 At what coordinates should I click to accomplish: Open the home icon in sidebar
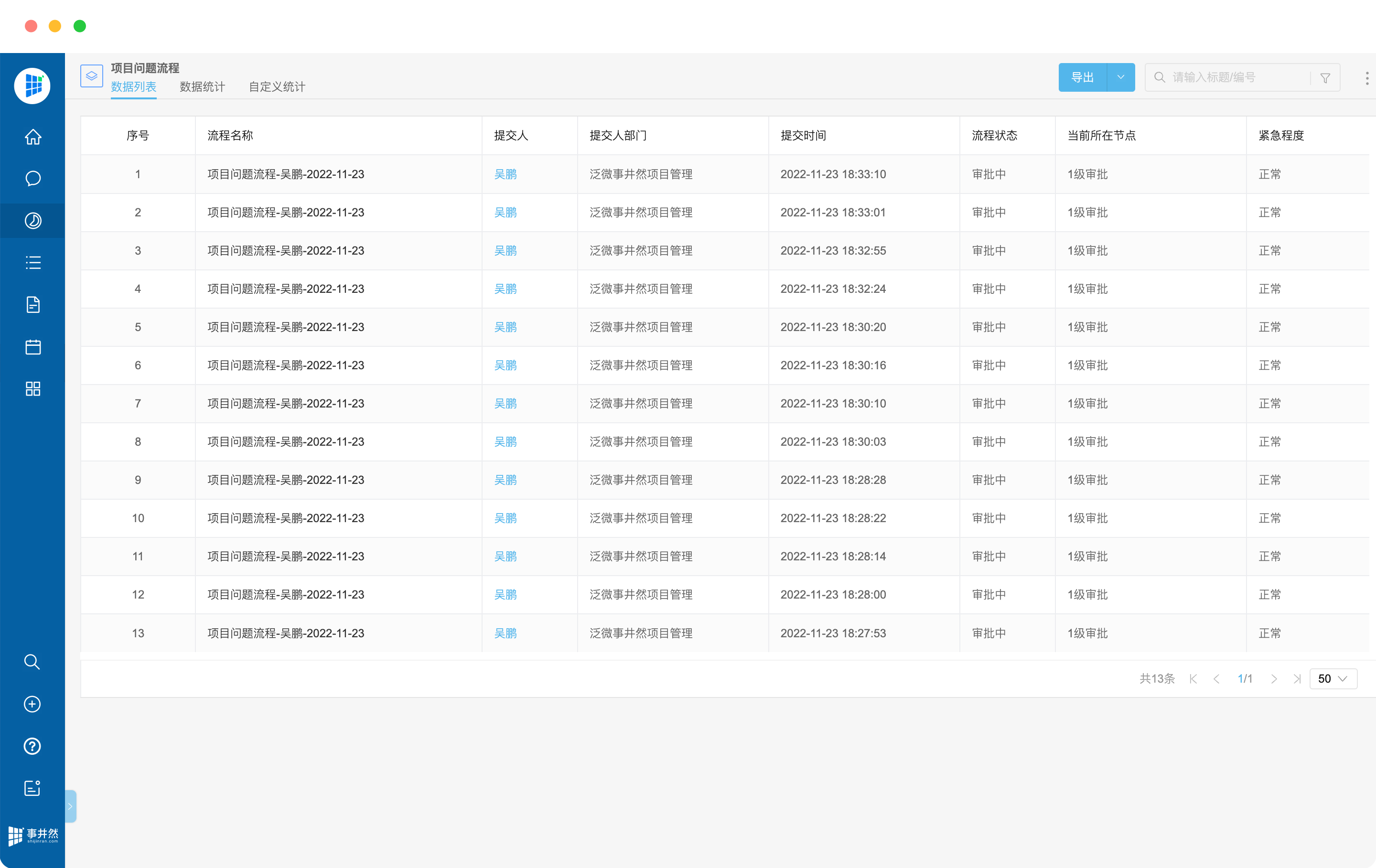point(32,137)
